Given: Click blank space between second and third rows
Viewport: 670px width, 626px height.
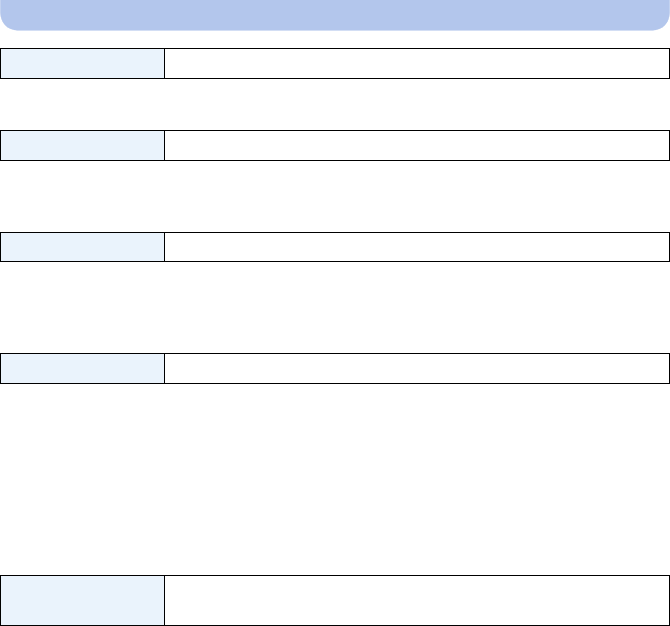Looking at the screenshot, I should tap(335, 196).
